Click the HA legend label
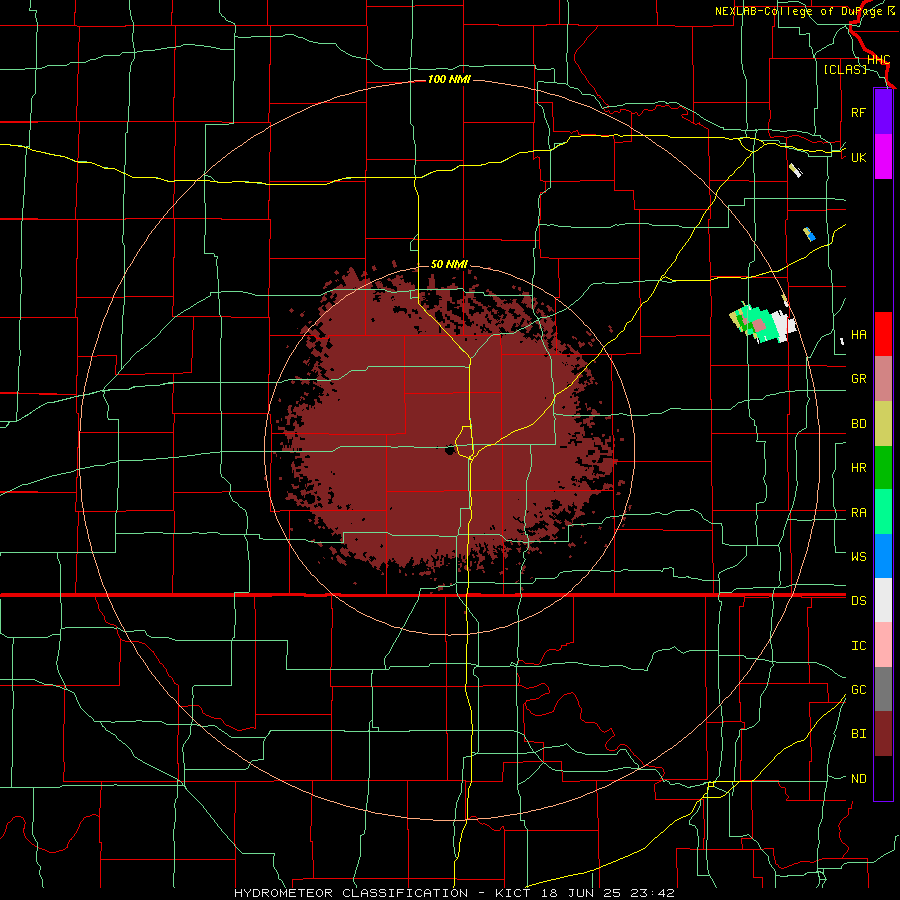 tap(858, 335)
